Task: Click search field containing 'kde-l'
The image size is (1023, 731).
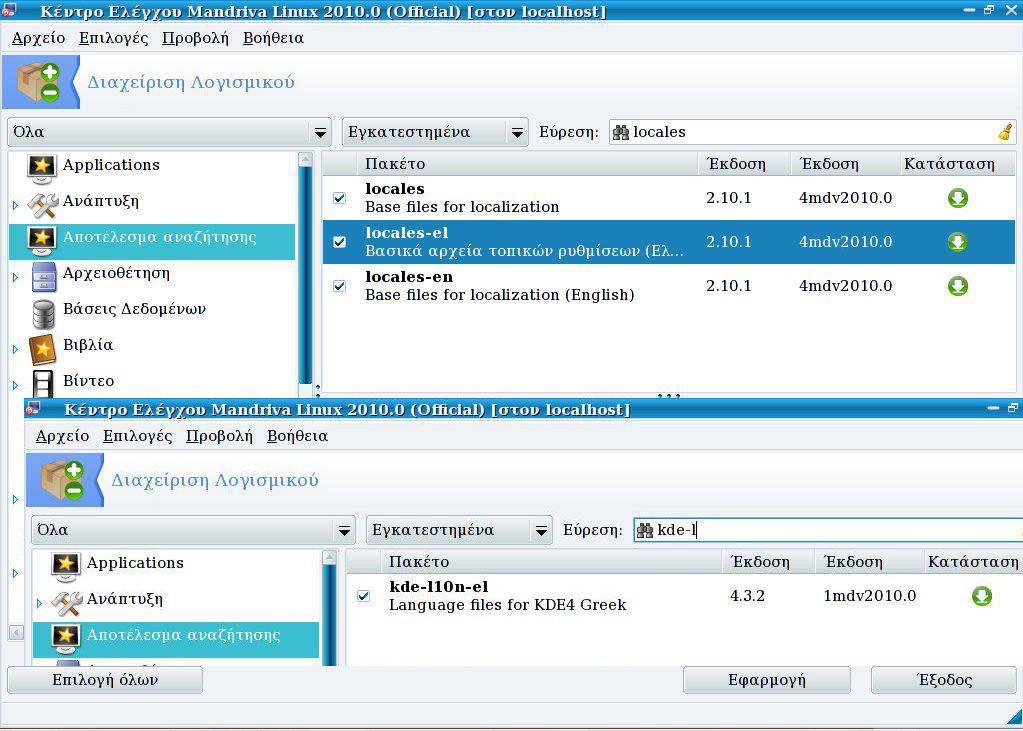Action: [827, 530]
